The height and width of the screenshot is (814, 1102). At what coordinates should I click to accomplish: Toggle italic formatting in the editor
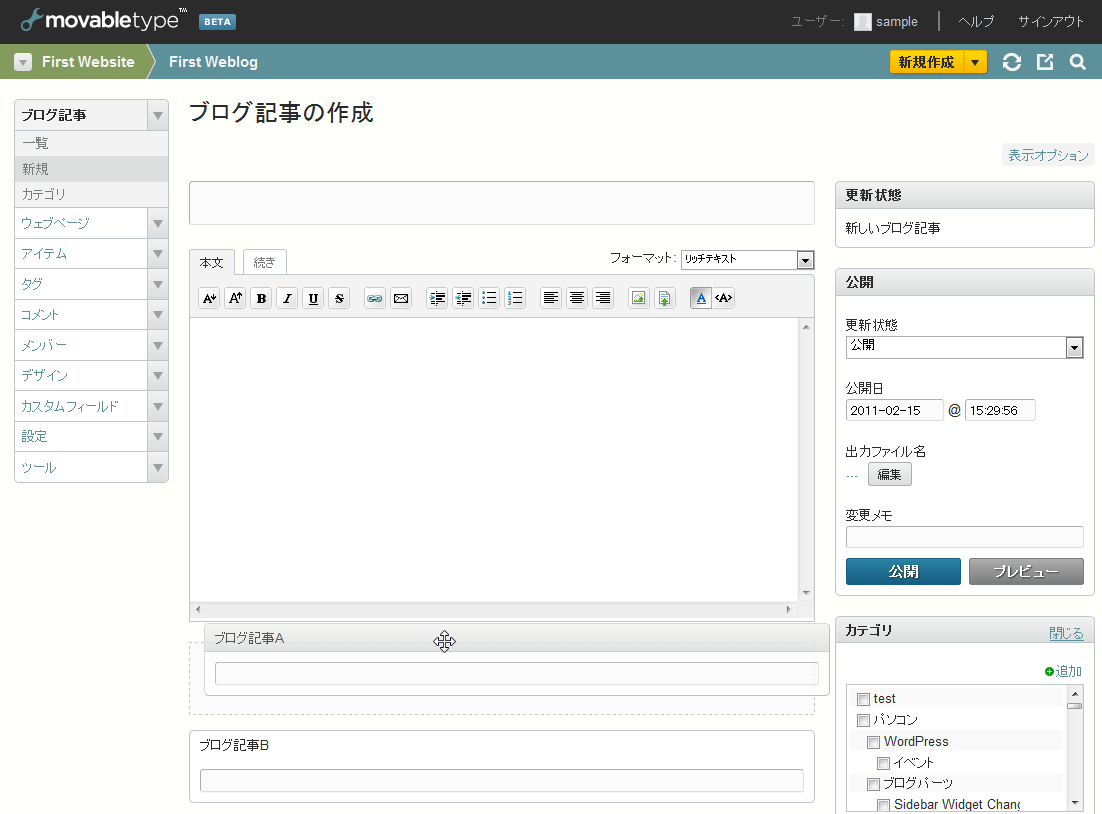287,298
